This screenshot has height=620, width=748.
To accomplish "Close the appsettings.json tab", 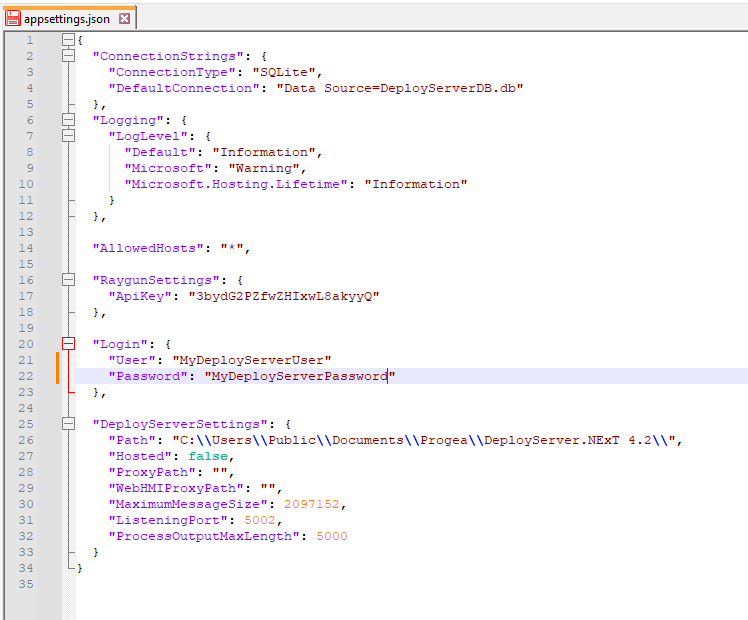I will coord(125,19).
